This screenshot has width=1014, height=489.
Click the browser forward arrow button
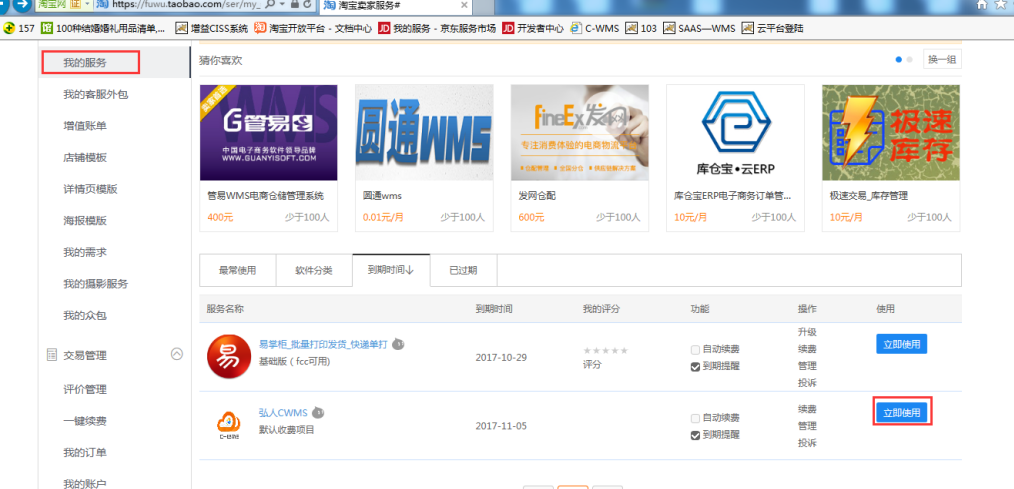tap(23, 5)
